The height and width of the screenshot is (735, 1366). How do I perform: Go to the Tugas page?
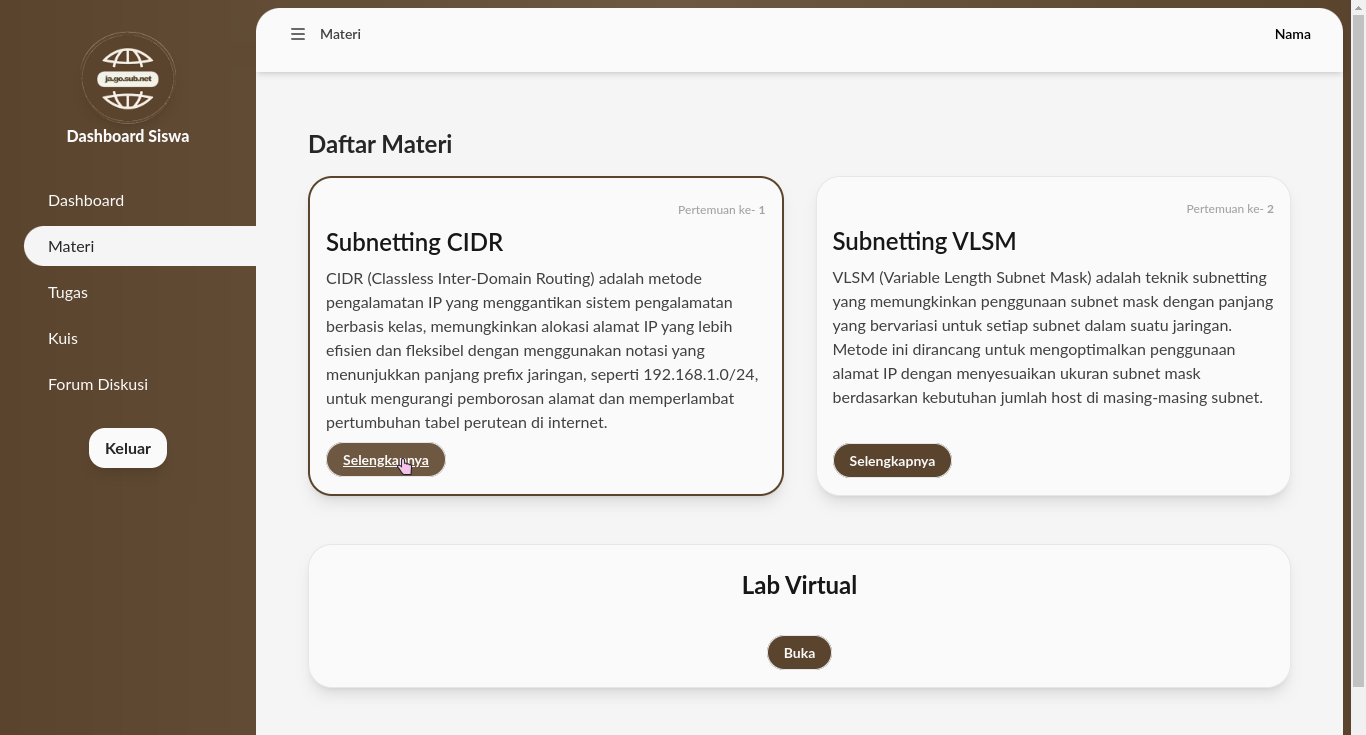[x=68, y=292]
